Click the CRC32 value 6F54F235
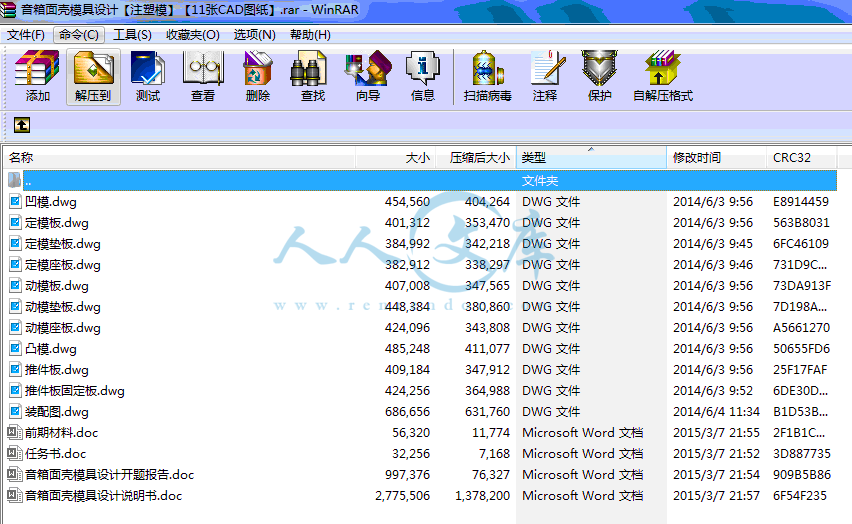852x524 pixels. pyautogui.click(x=800, y=496)
